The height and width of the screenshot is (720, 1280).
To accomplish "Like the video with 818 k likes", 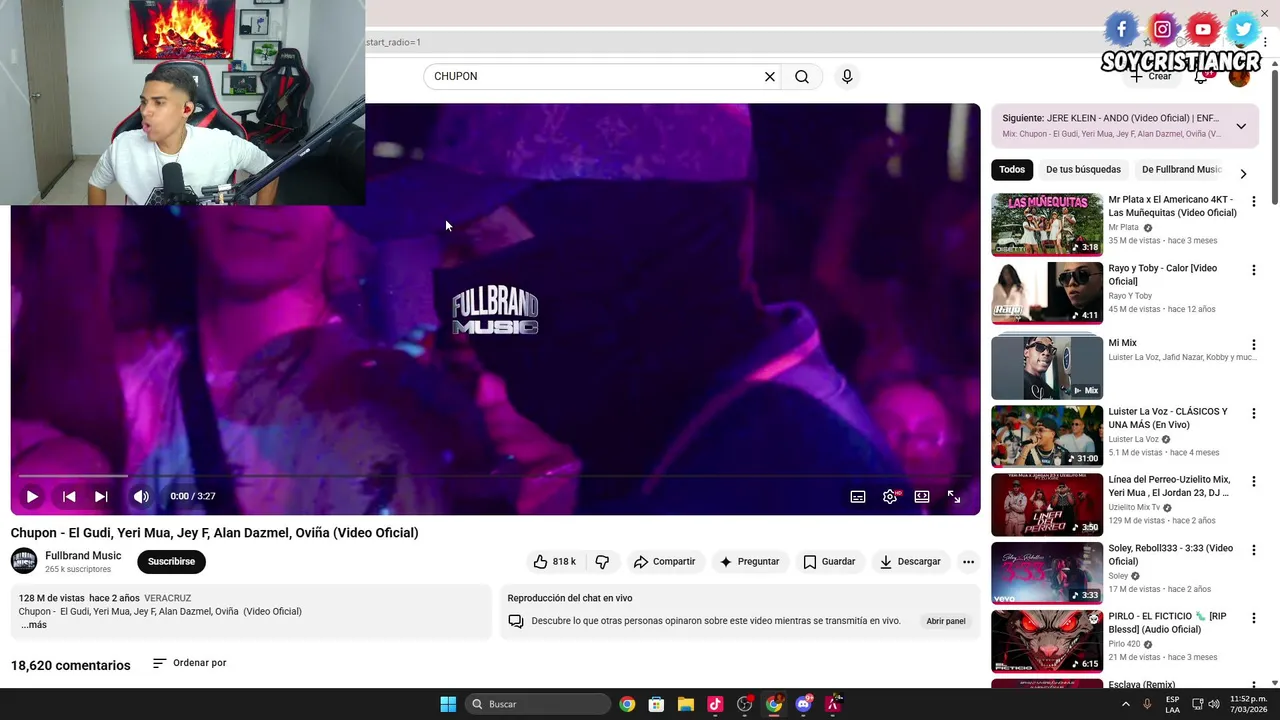I will [x=555, y=562].
